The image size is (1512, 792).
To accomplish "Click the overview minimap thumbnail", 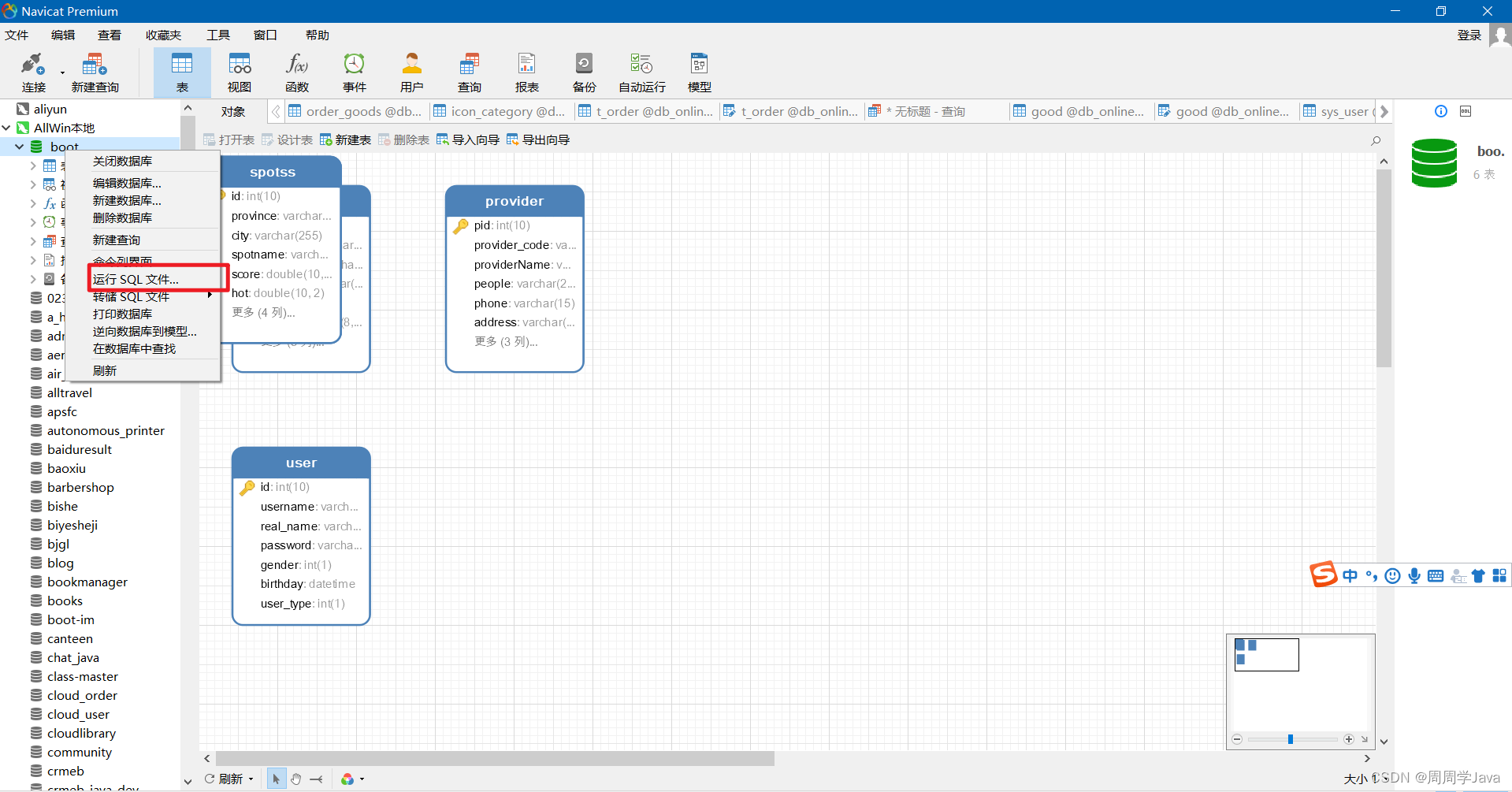I will pyautogui.click(x=1267, y=655).
